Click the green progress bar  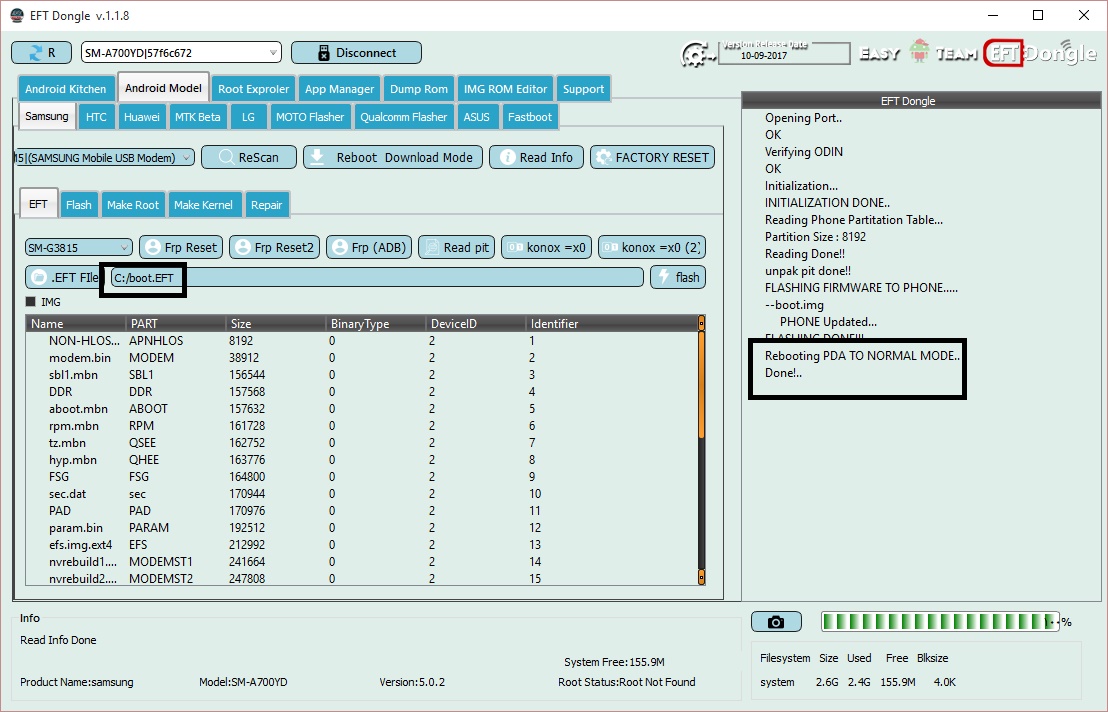(x=941, y=622)
